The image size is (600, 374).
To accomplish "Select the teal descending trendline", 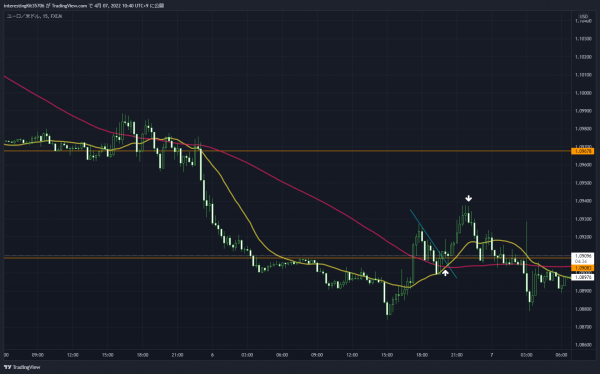I will click(433, 244).
